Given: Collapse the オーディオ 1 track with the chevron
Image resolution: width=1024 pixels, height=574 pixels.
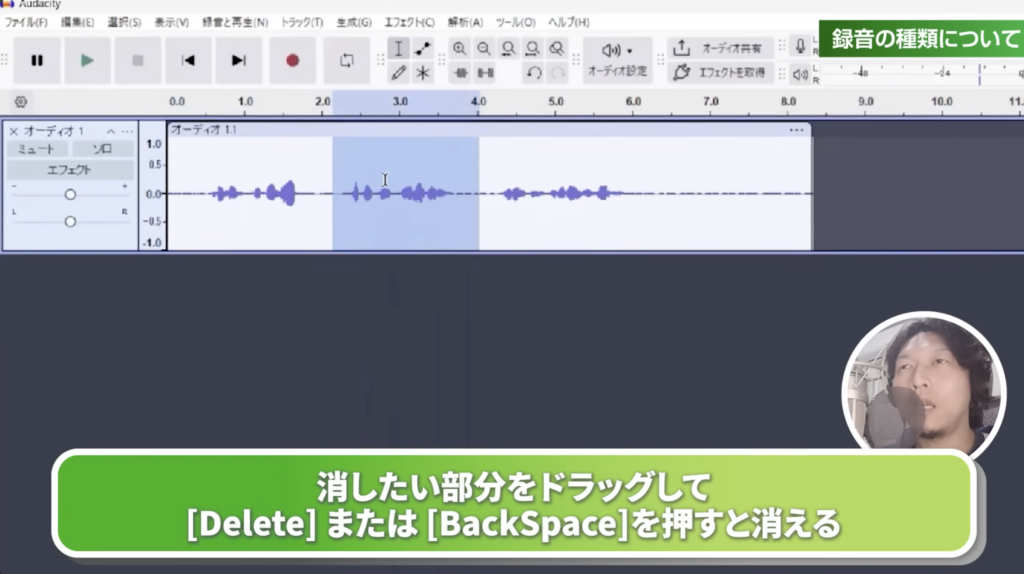Looking at the screenshot, I should point(112,132).
